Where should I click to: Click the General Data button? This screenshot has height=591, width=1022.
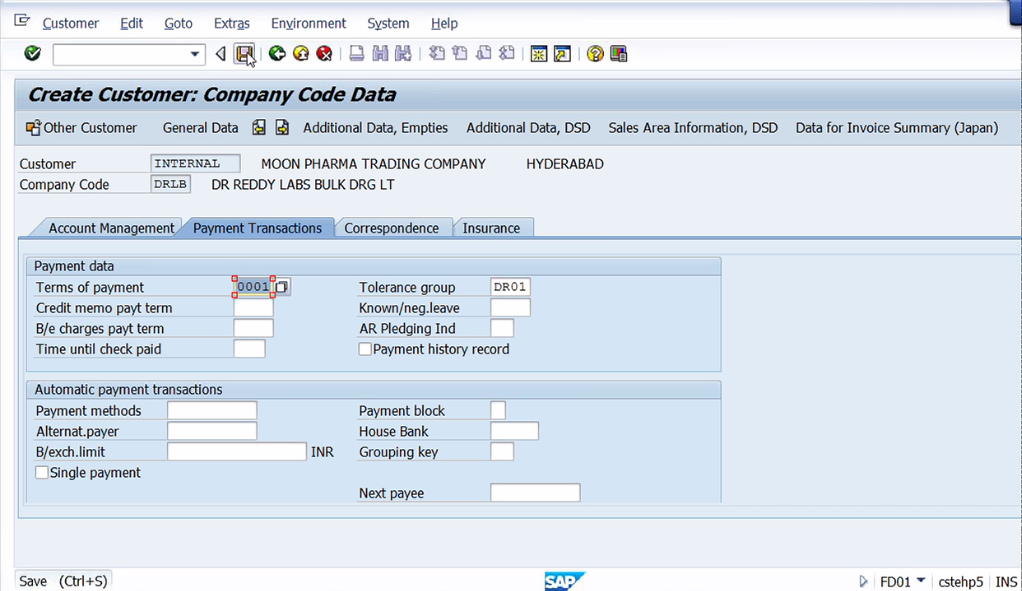(x=200, y=128)
